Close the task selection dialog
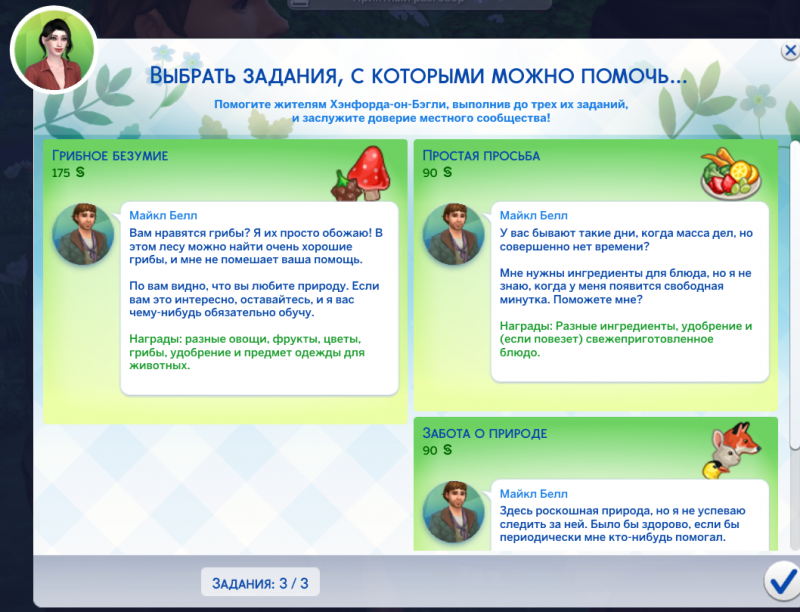 coord(790,50)
